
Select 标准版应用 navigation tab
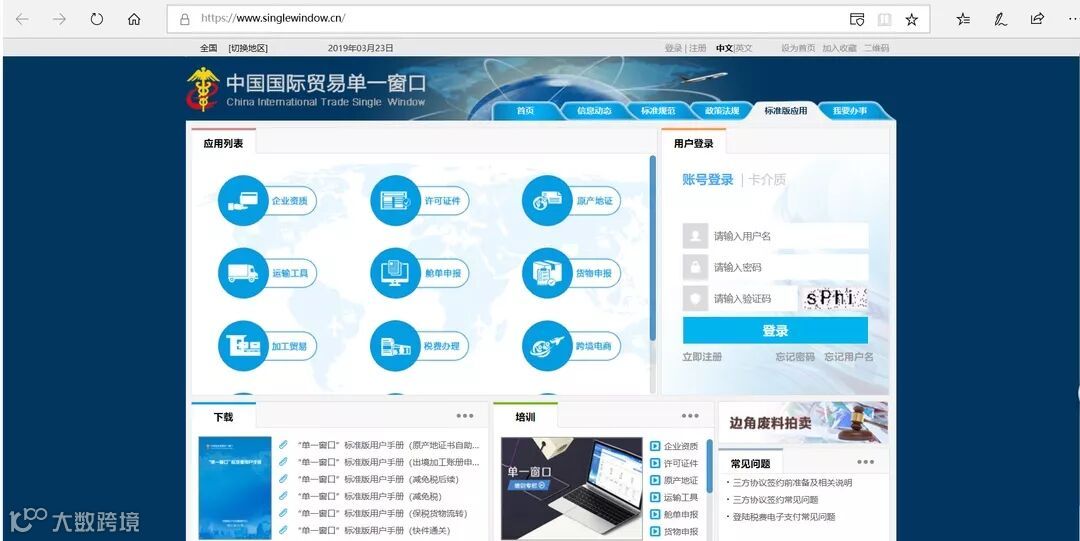click(786, 111)
